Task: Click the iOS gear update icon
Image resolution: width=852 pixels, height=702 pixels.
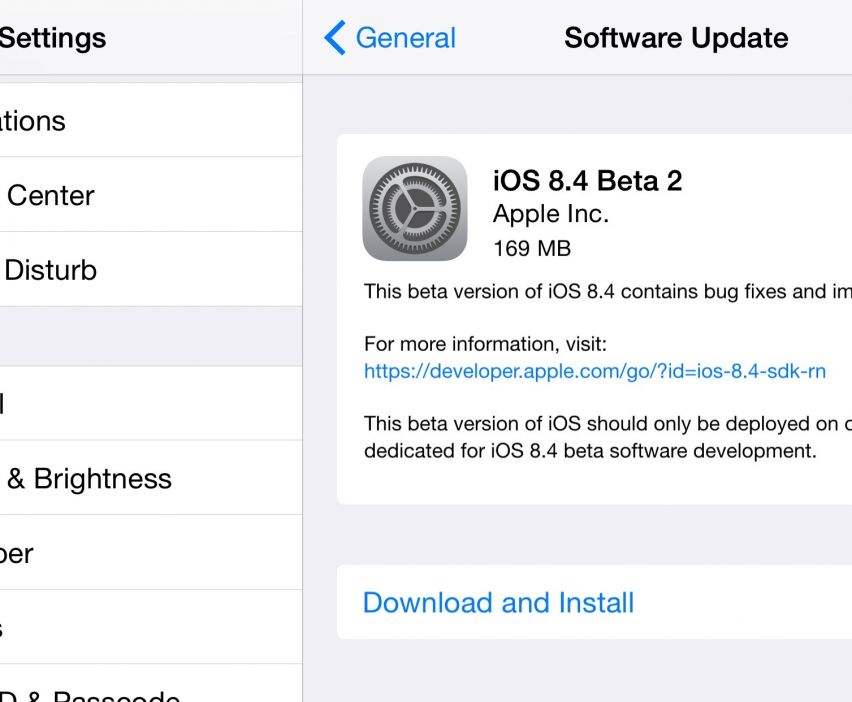Action: 414,208
